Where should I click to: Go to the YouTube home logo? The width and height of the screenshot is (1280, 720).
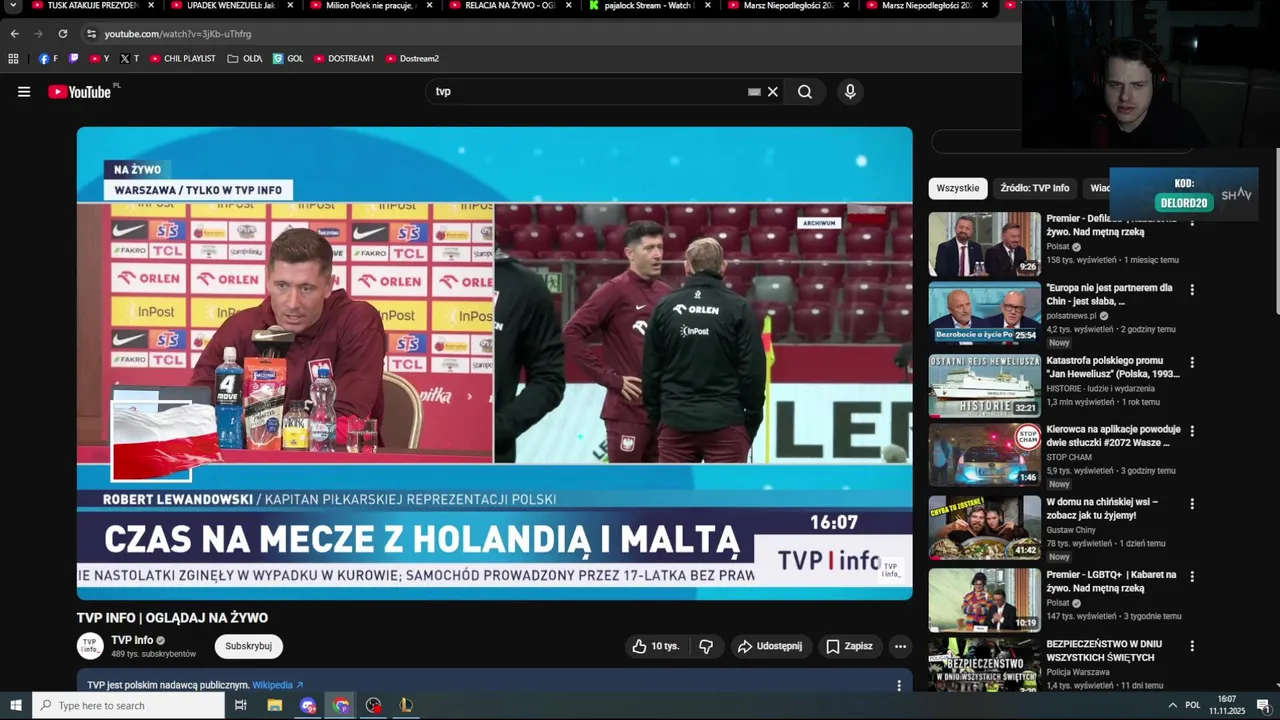[80, 92]
